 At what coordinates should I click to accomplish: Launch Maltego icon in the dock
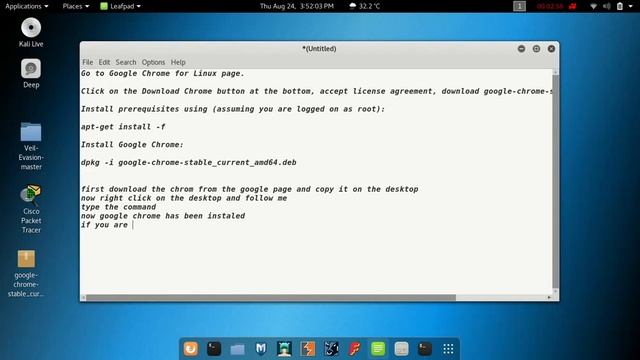pos(331,349)
